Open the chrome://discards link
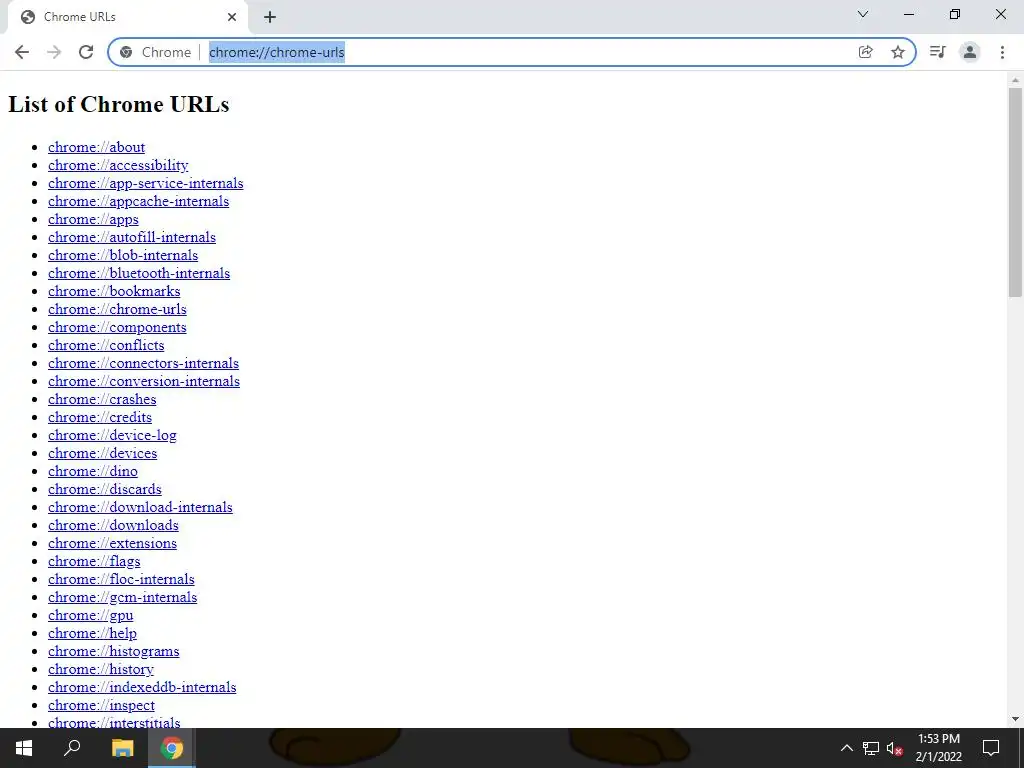 [x=104, y=488]
